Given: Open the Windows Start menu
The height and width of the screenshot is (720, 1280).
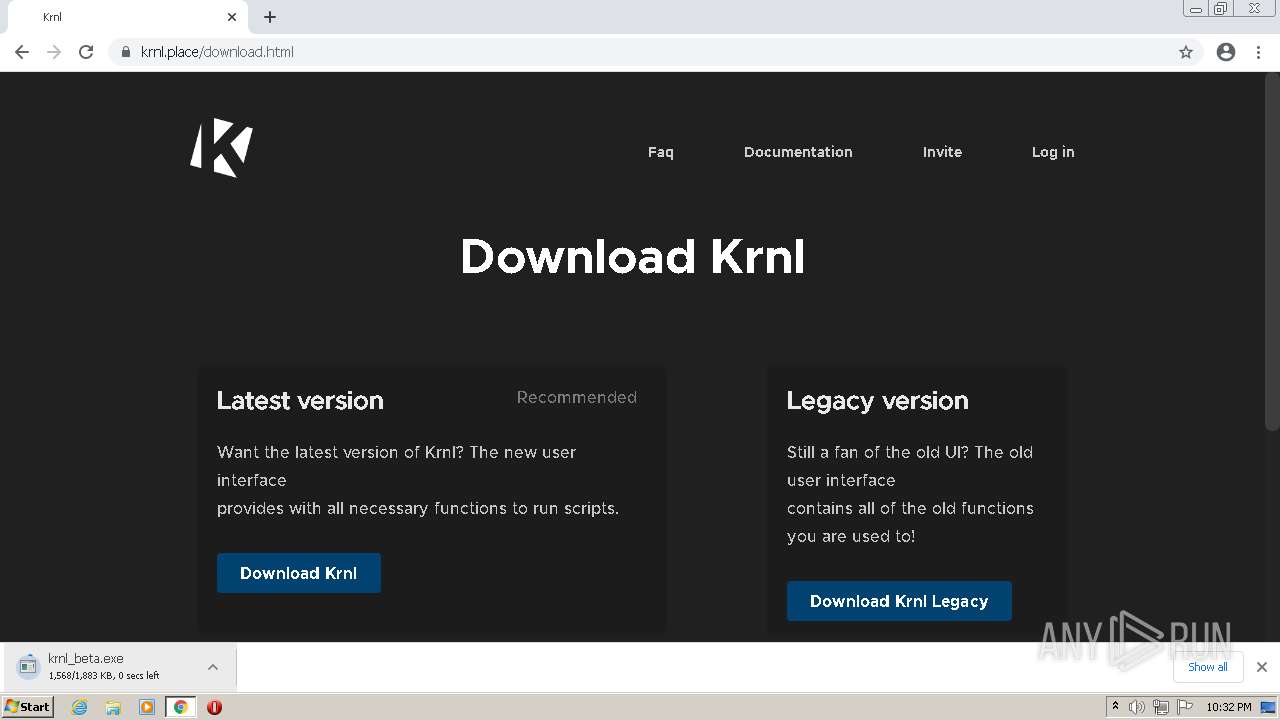Looking at the screenshot, I should (x=27, y=707).
